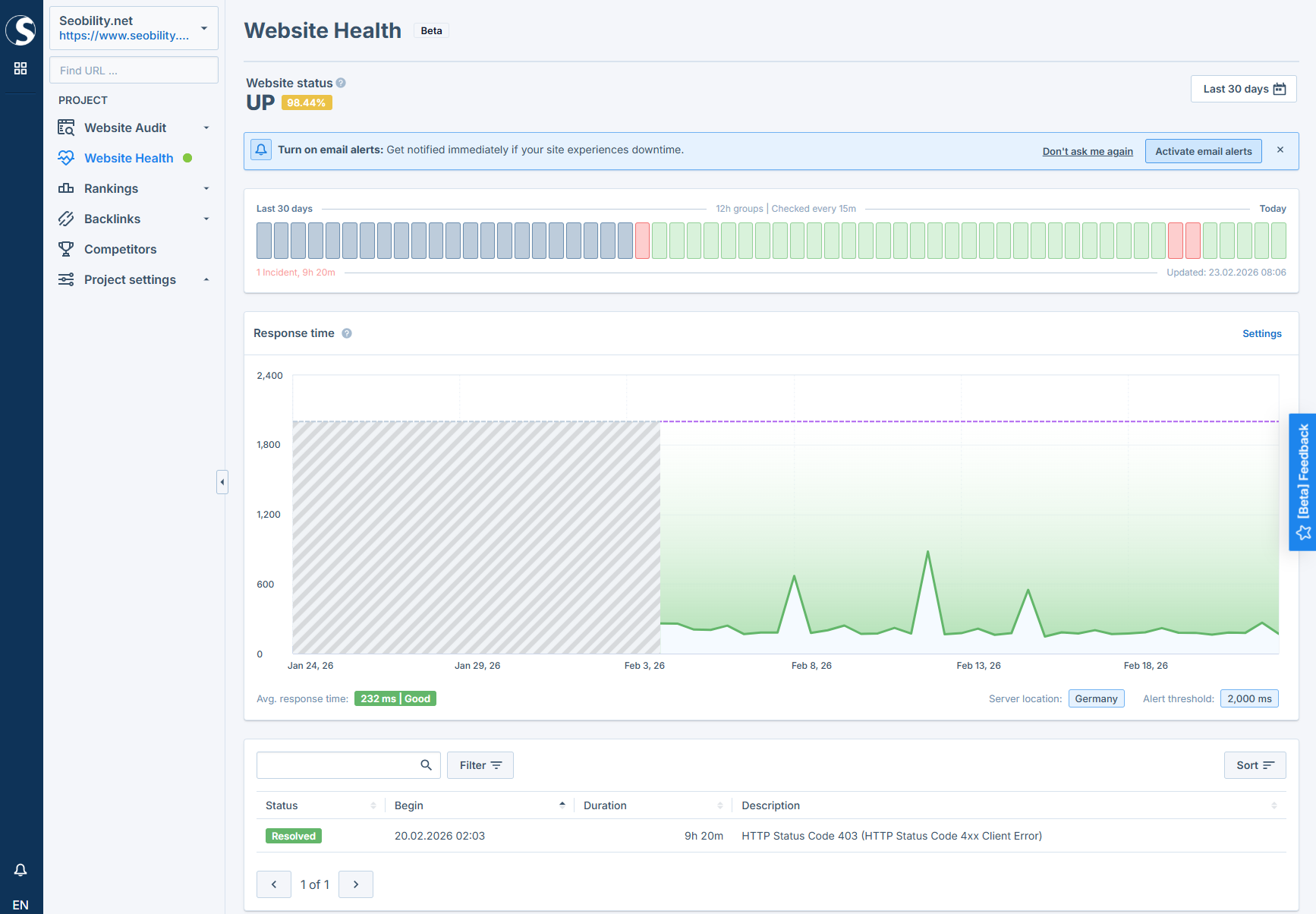
Task: Open the apps grid icon in sidebar
Action: pos(20,68)
